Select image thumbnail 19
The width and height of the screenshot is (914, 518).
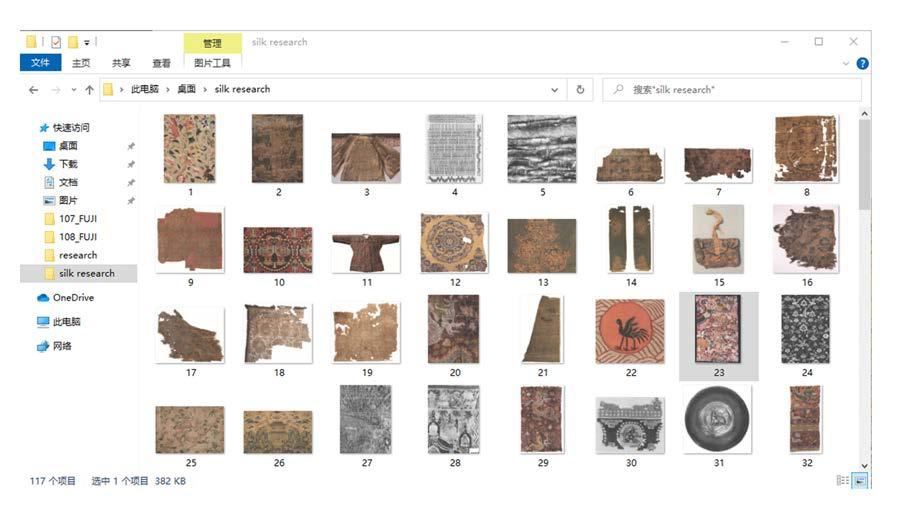(x=366, y=333)
